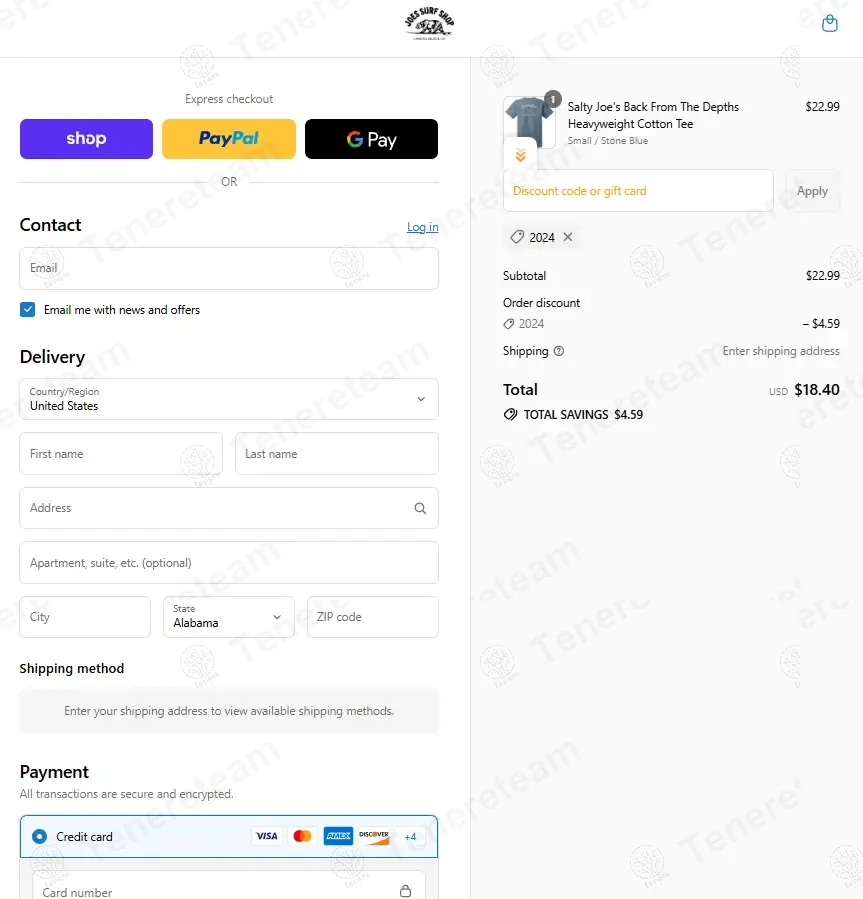The image size is (863, 899).
Task: Open the Country/Region dropdown
Action: (228, 399)
